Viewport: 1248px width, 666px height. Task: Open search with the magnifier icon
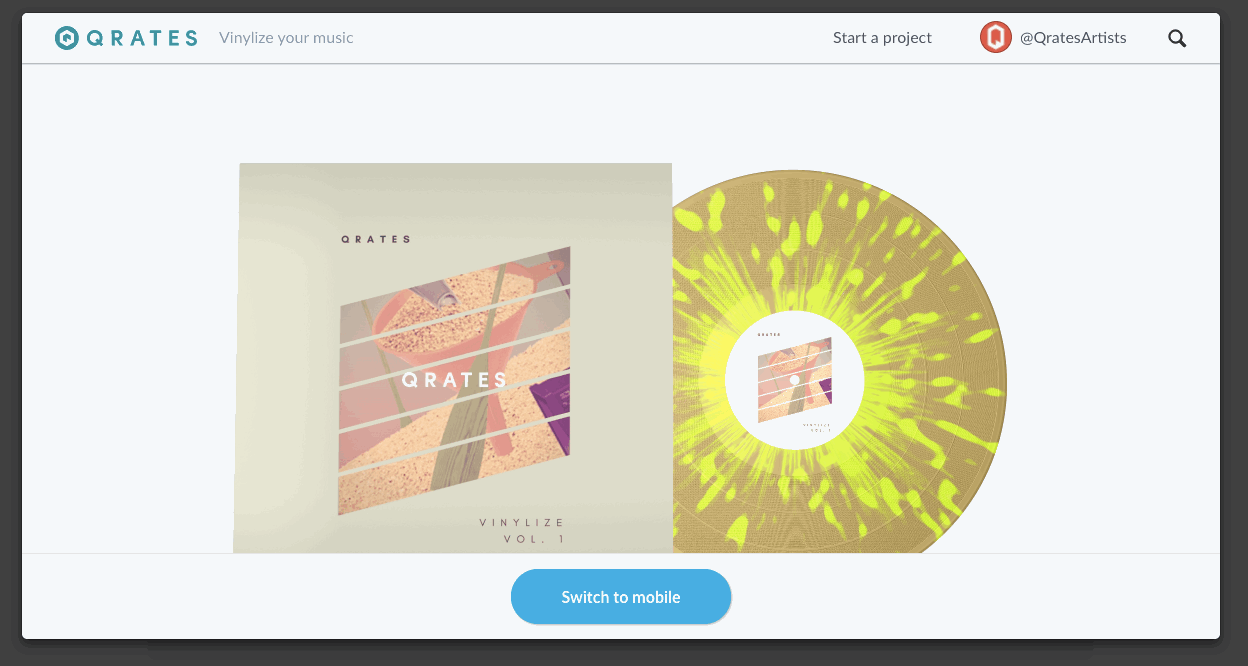(1177, 38)
